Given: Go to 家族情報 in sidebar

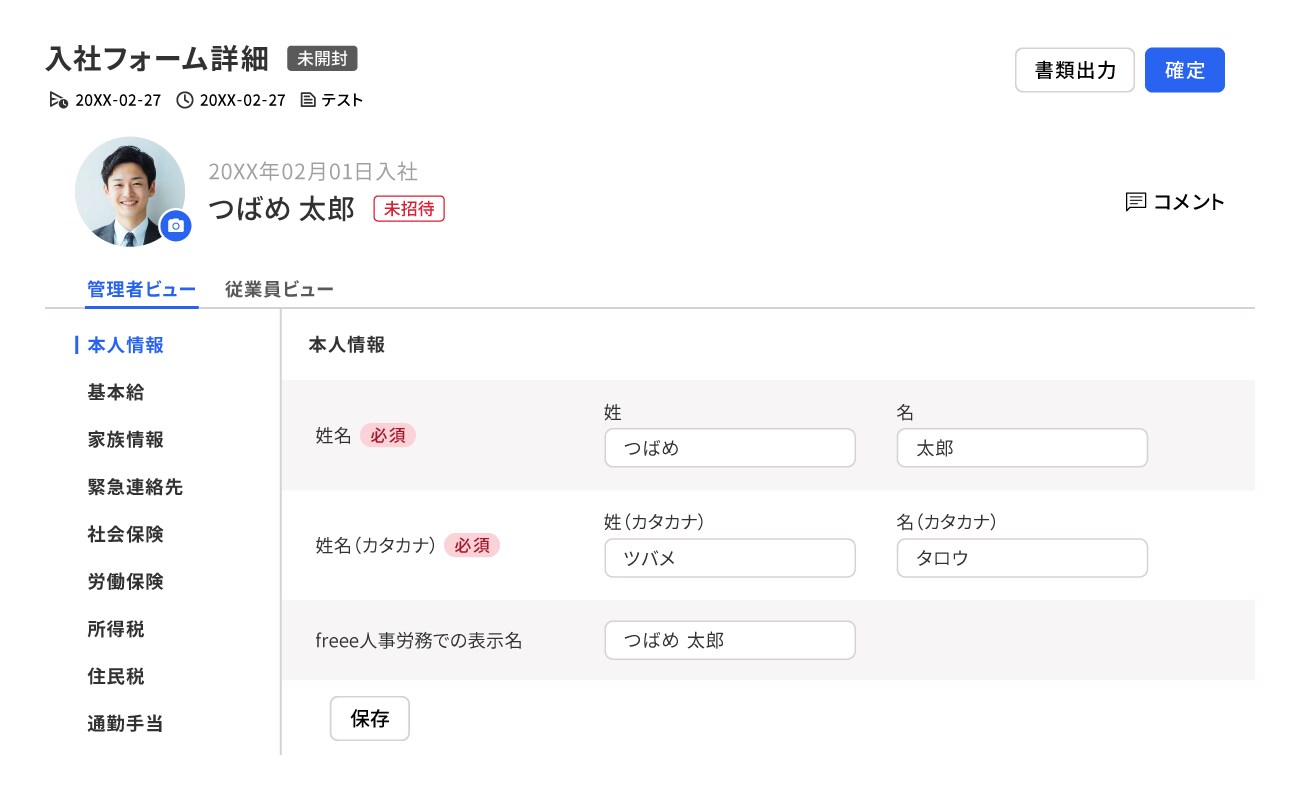Looking at the screenshot, I should tap(125, 440).
